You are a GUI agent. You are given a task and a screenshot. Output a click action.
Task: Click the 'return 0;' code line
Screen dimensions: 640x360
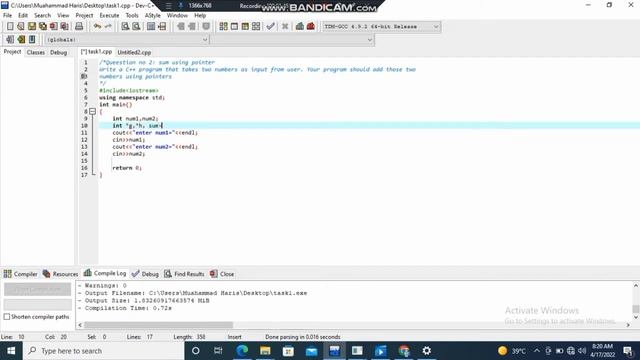click(x=127, y=168)
